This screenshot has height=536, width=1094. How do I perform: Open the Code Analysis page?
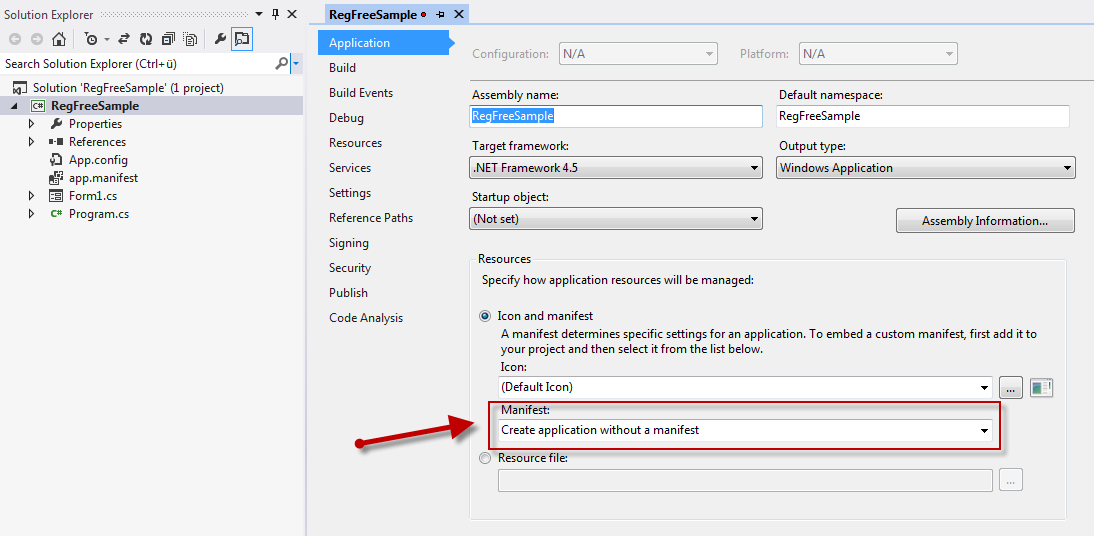pyautogui.click(x=366, y=318)
